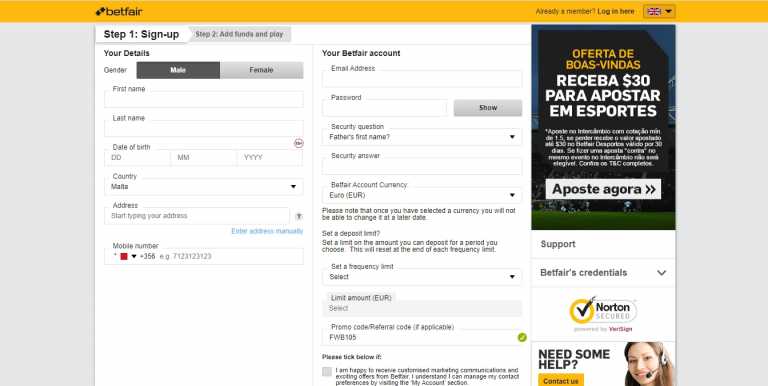Click the Log in here link
The height and width of the screenshot is (386, 768).
(616, 11)
